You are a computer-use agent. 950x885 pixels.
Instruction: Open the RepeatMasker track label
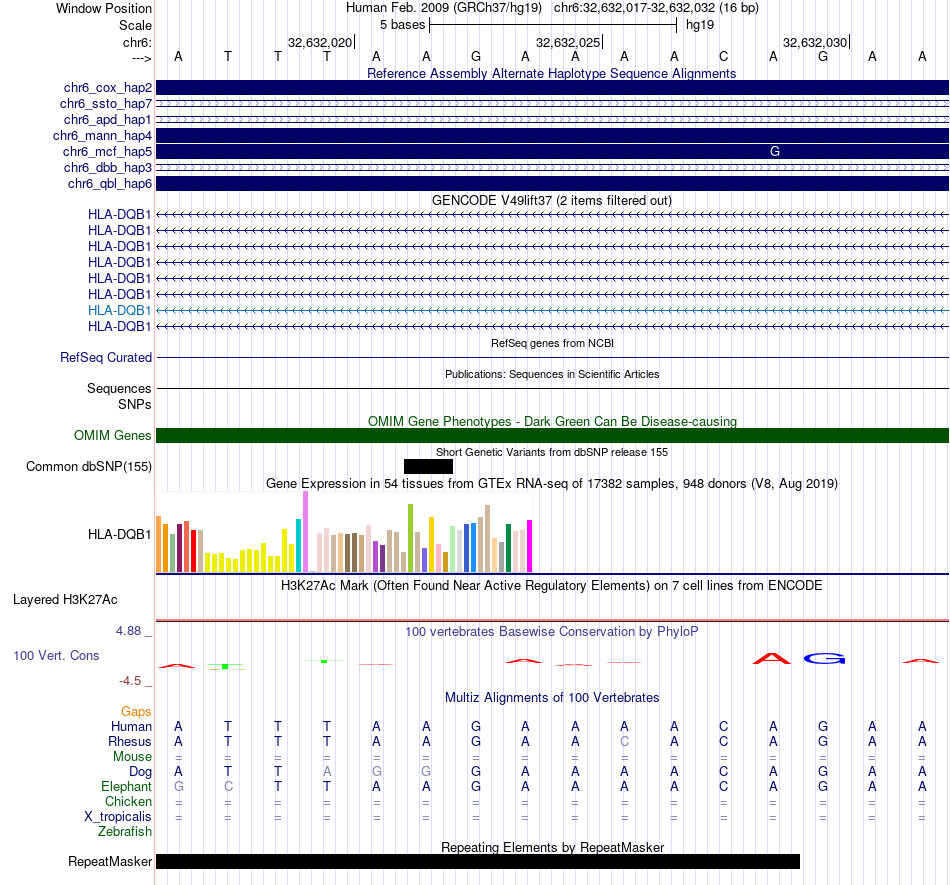click(110, 861)
